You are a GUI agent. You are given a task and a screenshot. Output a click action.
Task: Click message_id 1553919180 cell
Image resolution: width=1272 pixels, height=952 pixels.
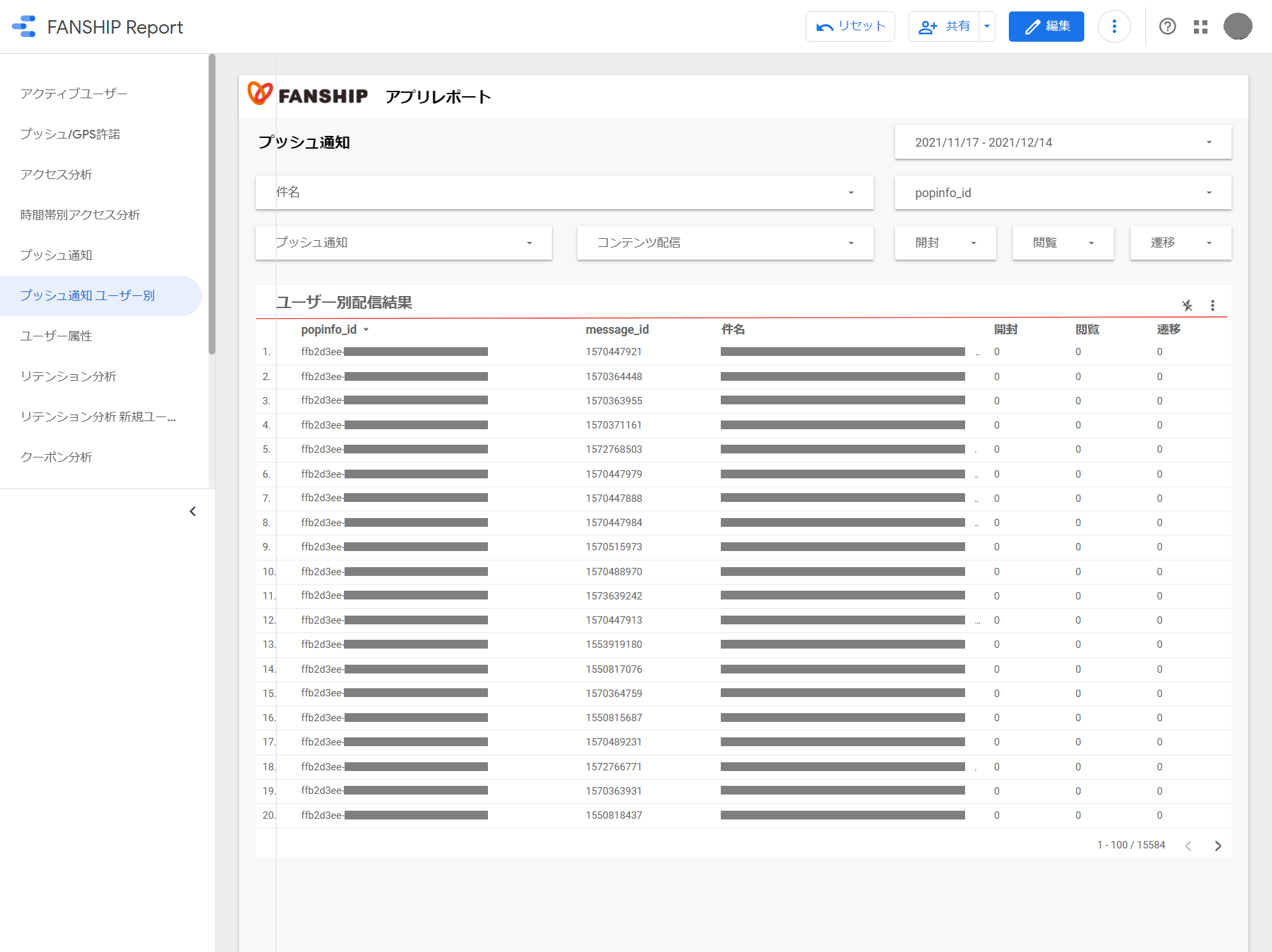coord(614,645)
